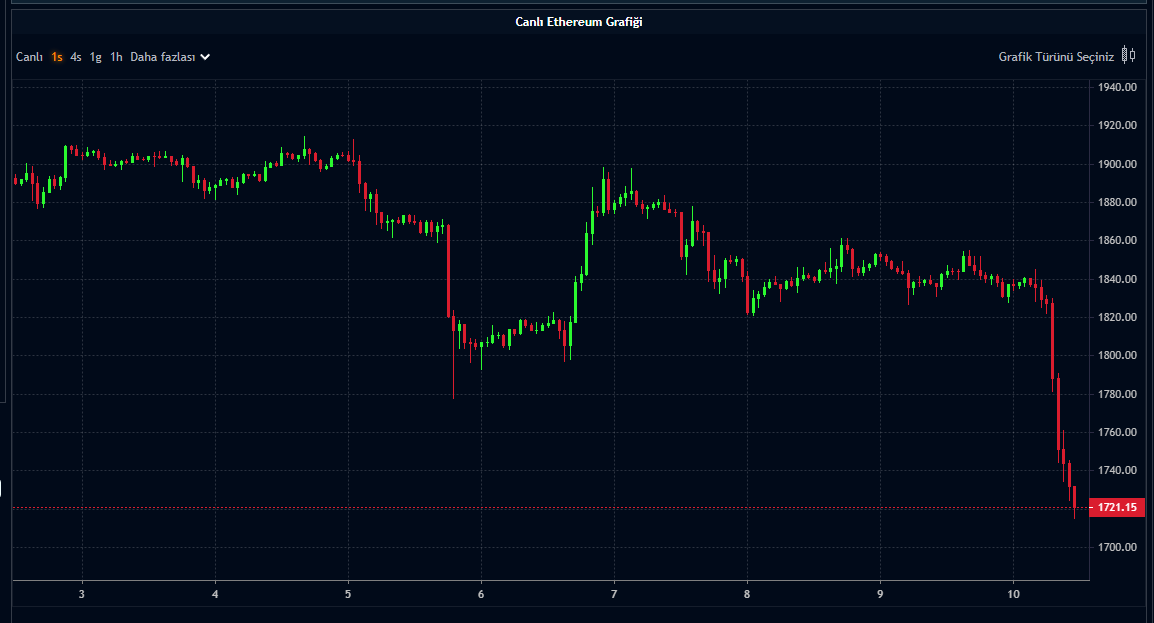Image resolution: width=1154 pixels, height=623 pixels.
Task: Click the tall red candle before date 6
Action: (x=449, y=270)
